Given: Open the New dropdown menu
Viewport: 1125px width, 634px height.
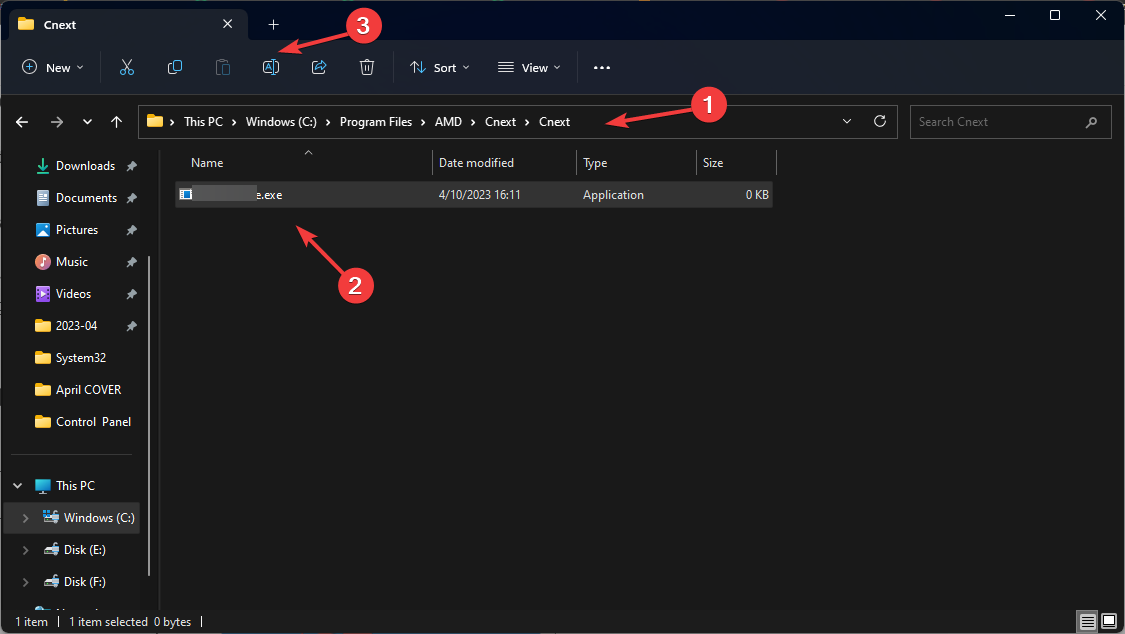Looking at the screenshot, I should pyautogui.click(x=53, y=67).
